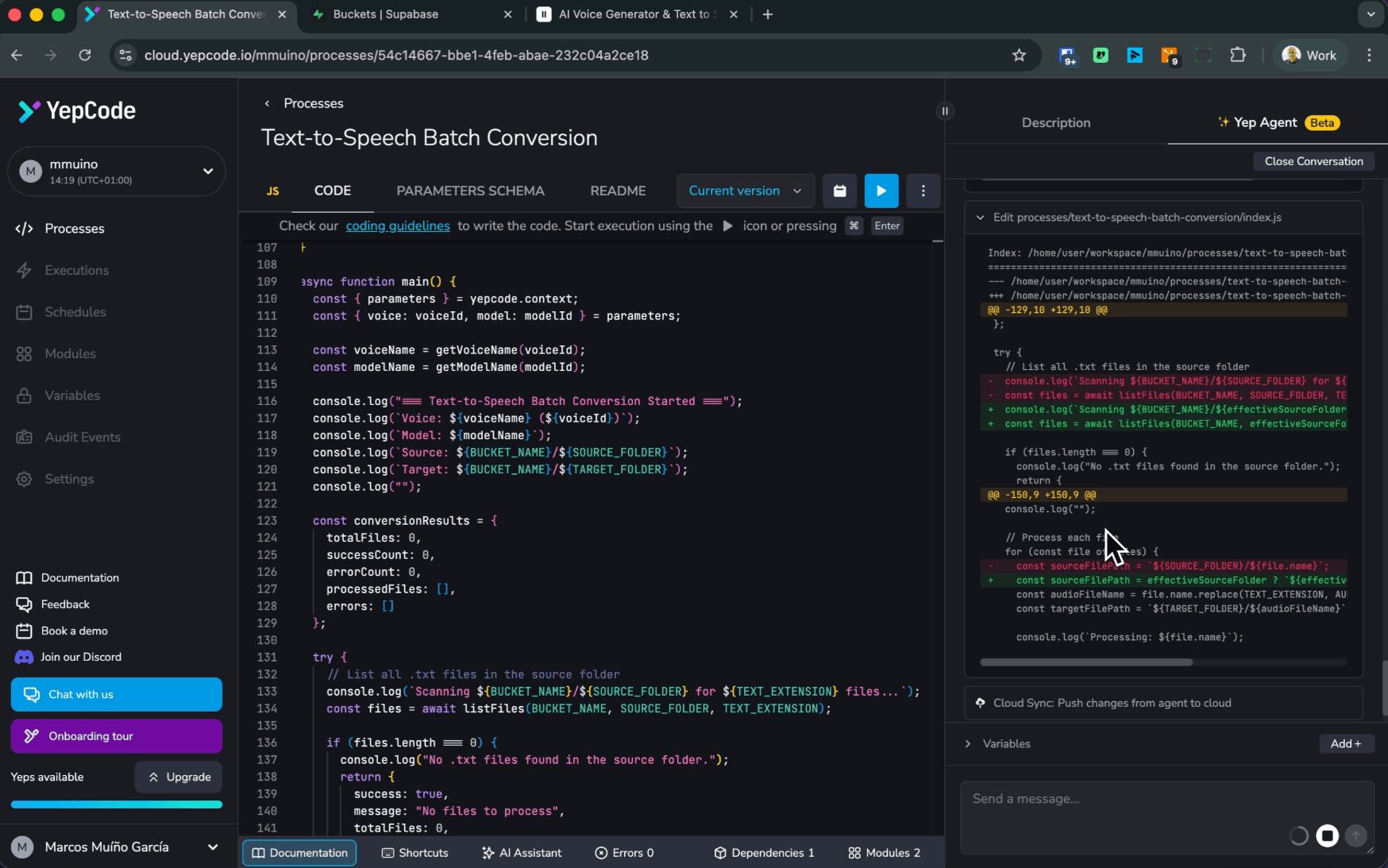The height and width of the screenshot is (868, 1388).
Task: Check the Yeps available usage bar
Action: (116, 804)
